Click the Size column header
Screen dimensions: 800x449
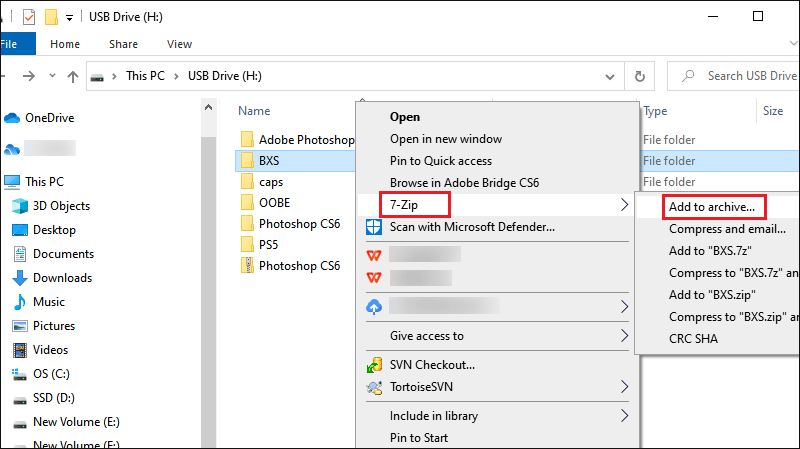tap(773, 111)
